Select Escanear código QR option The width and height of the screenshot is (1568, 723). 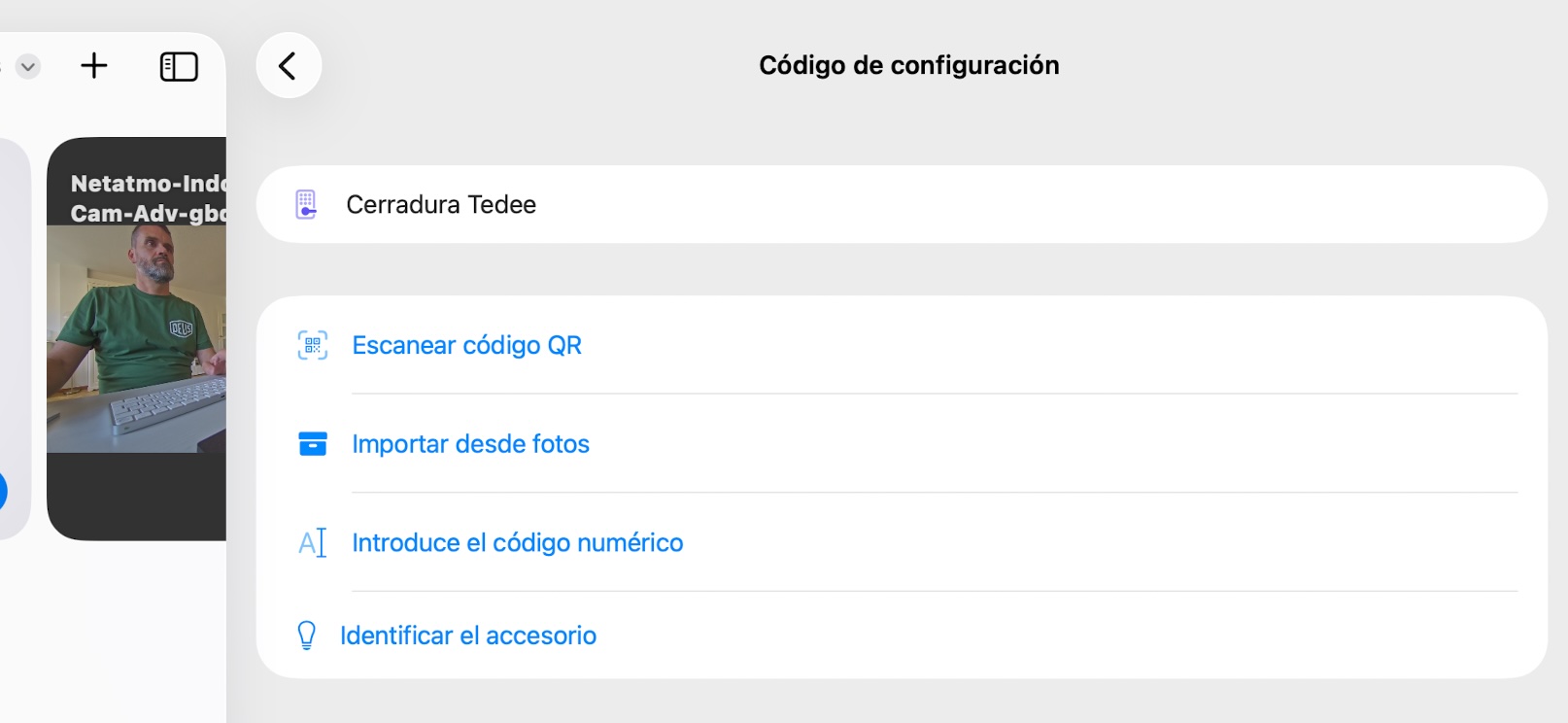[466, 346]
